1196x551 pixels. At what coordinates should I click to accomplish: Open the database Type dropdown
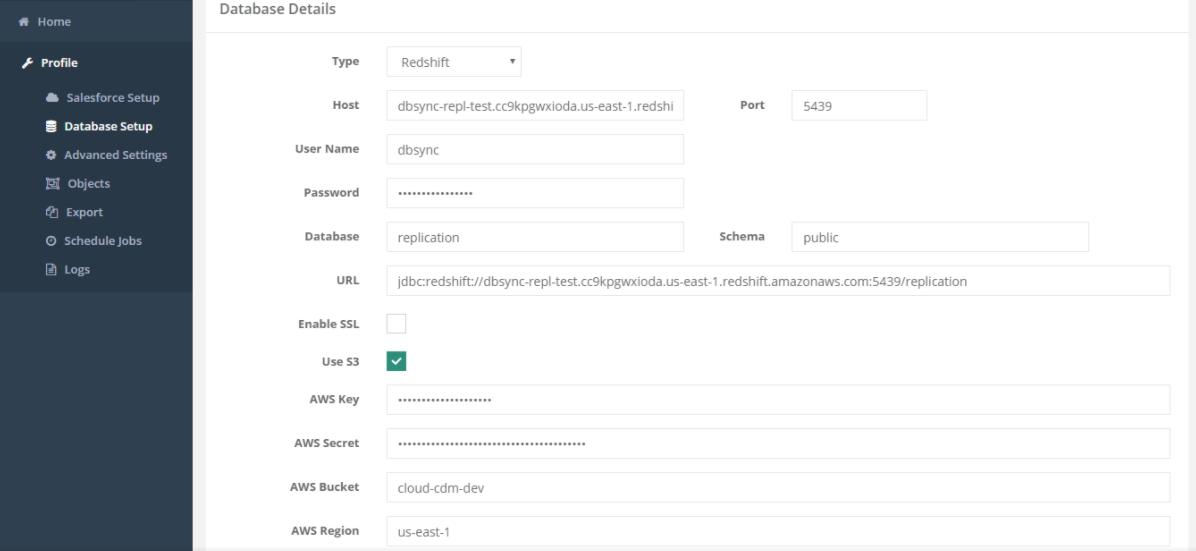tap(454, 62)
